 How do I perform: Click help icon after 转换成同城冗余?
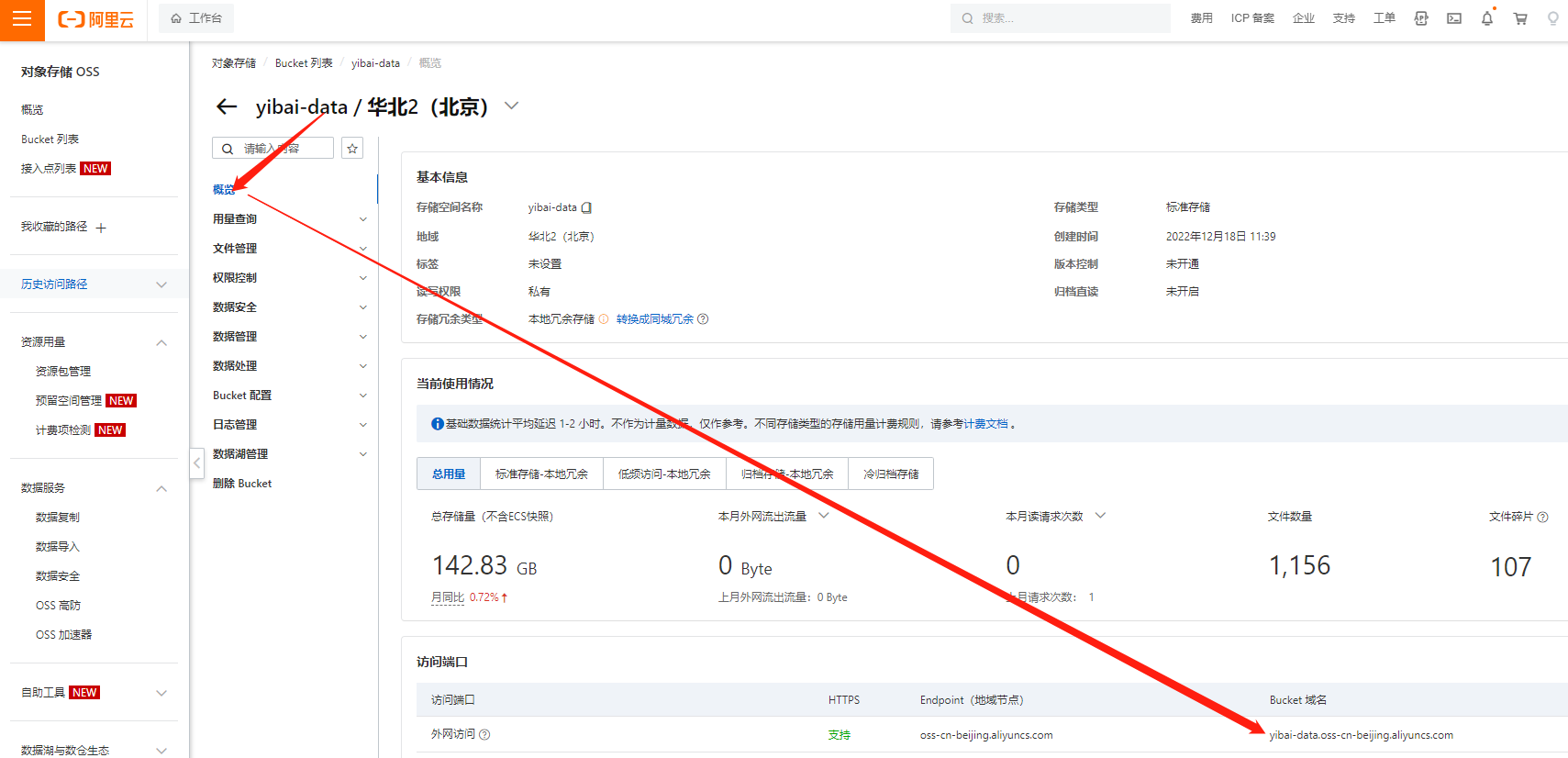[703, 319]
